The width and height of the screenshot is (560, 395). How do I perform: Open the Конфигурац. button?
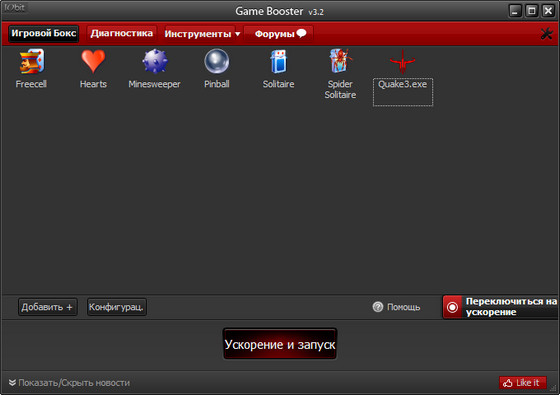pos(116,307)
